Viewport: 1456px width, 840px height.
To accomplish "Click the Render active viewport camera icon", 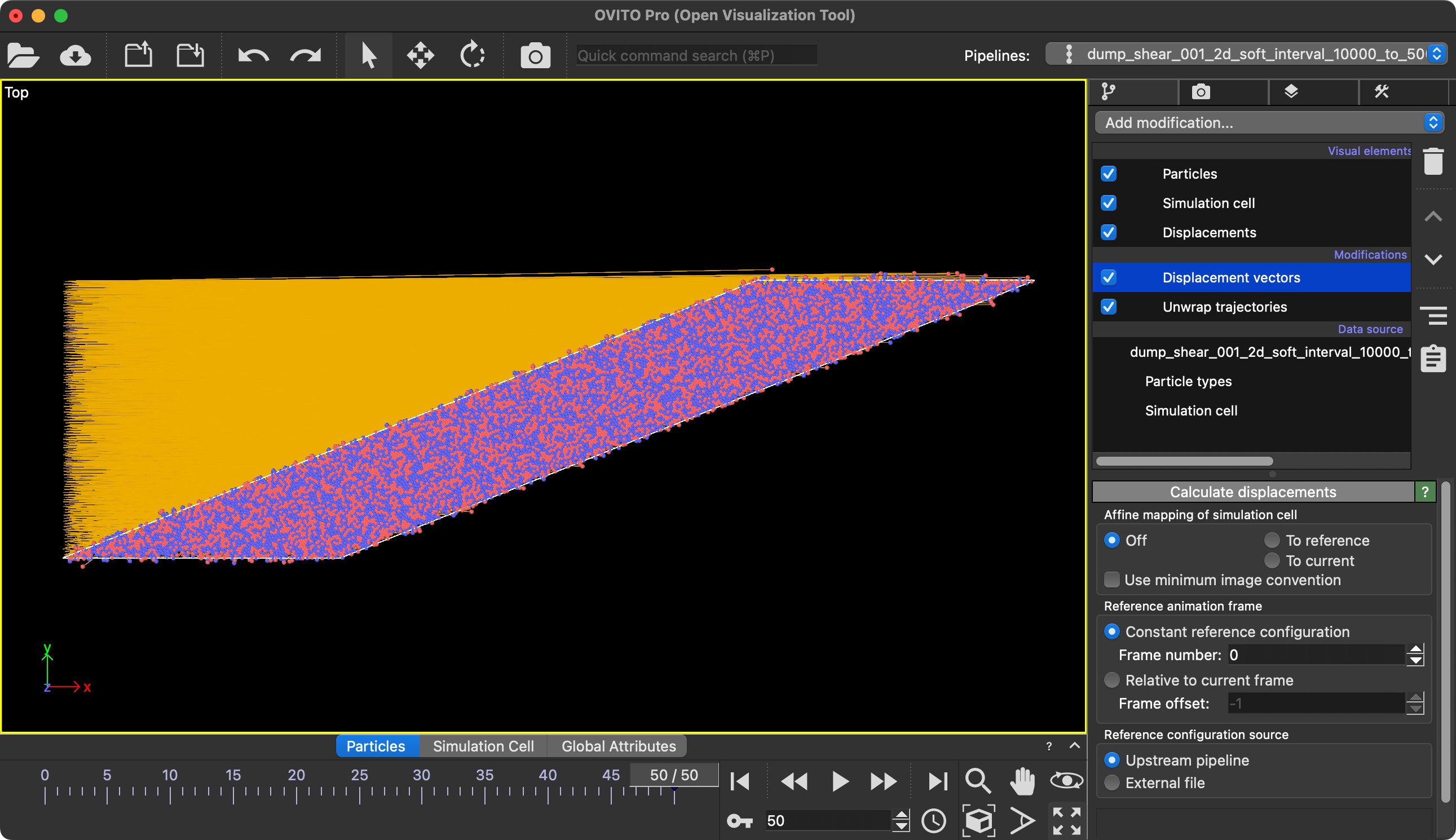I will pyautogui.click(x=535, y=56).
